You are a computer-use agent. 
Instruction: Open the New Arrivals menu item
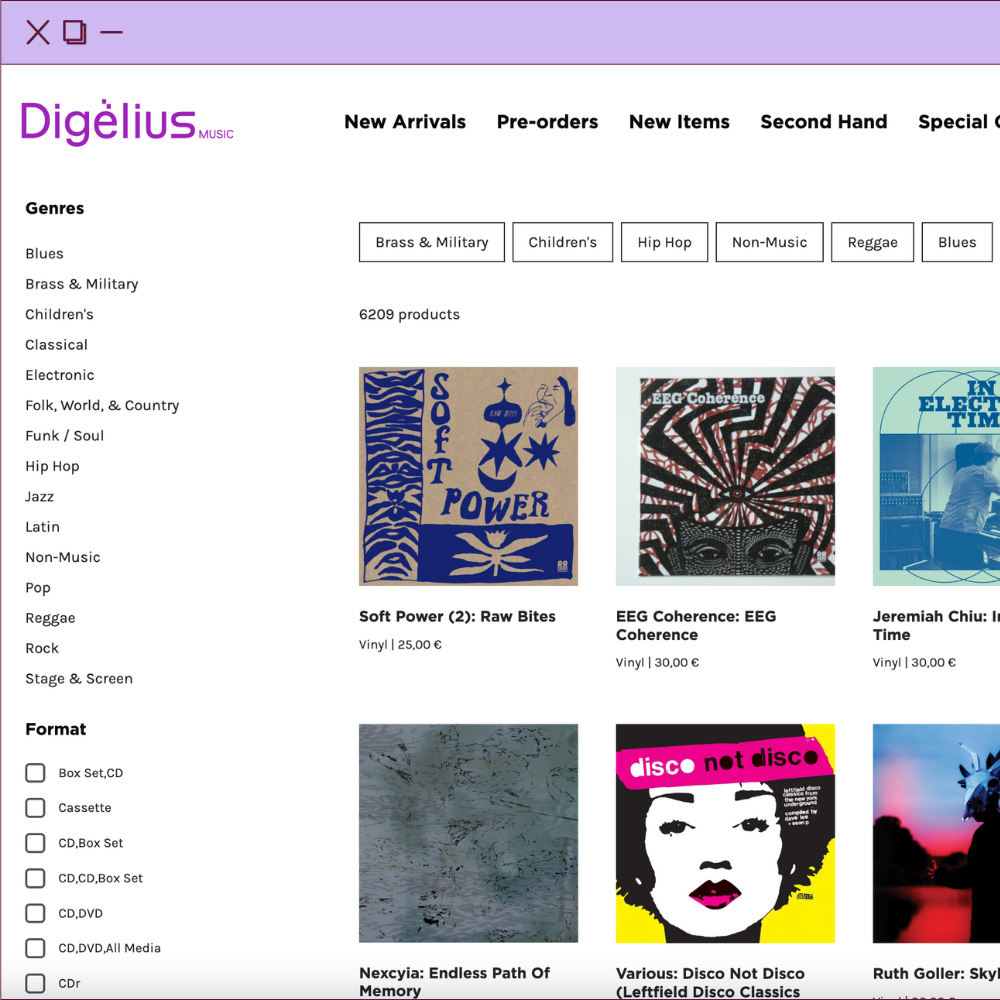[x=405, y=122]
